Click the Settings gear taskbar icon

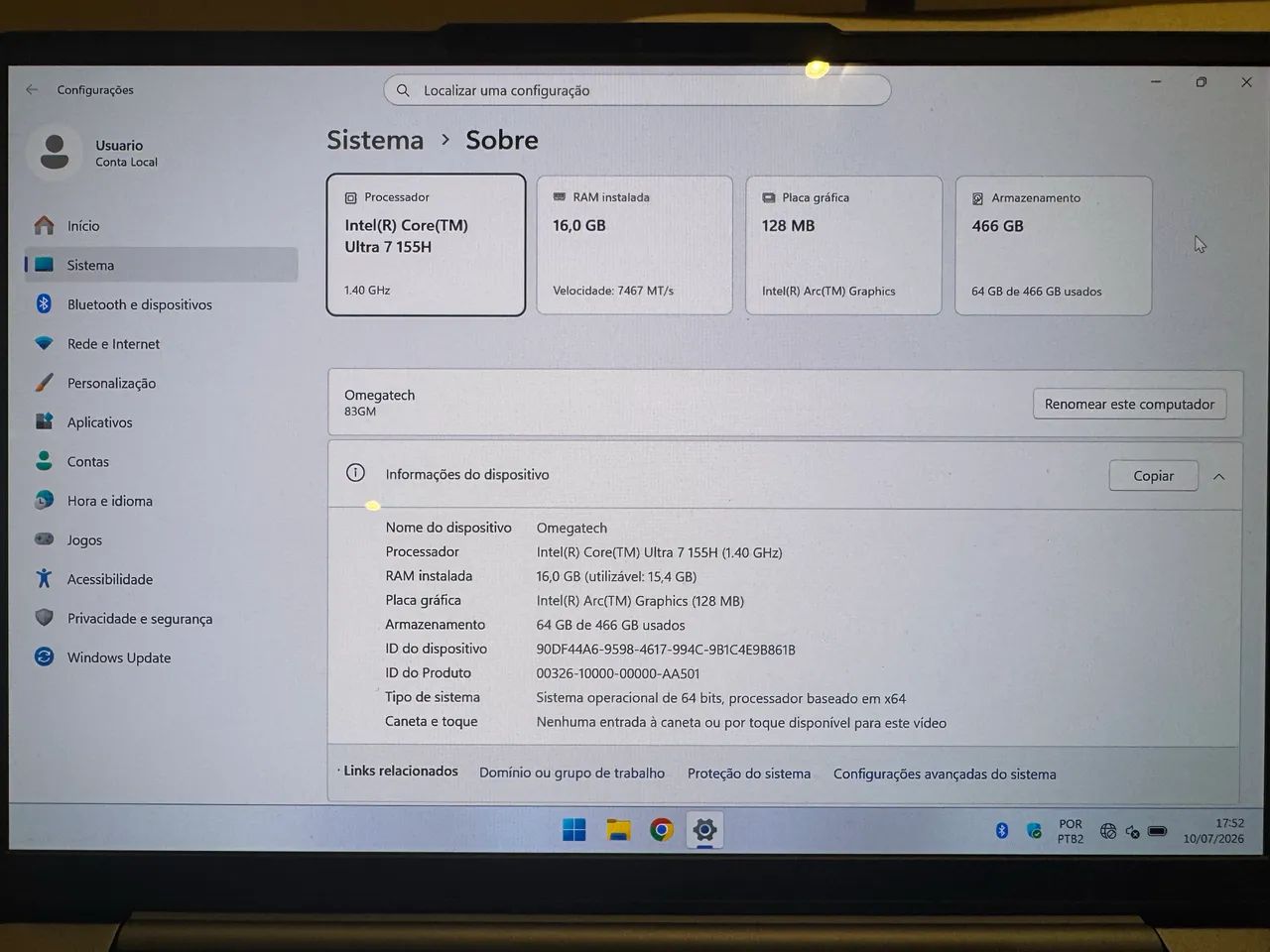click(705, 830)
